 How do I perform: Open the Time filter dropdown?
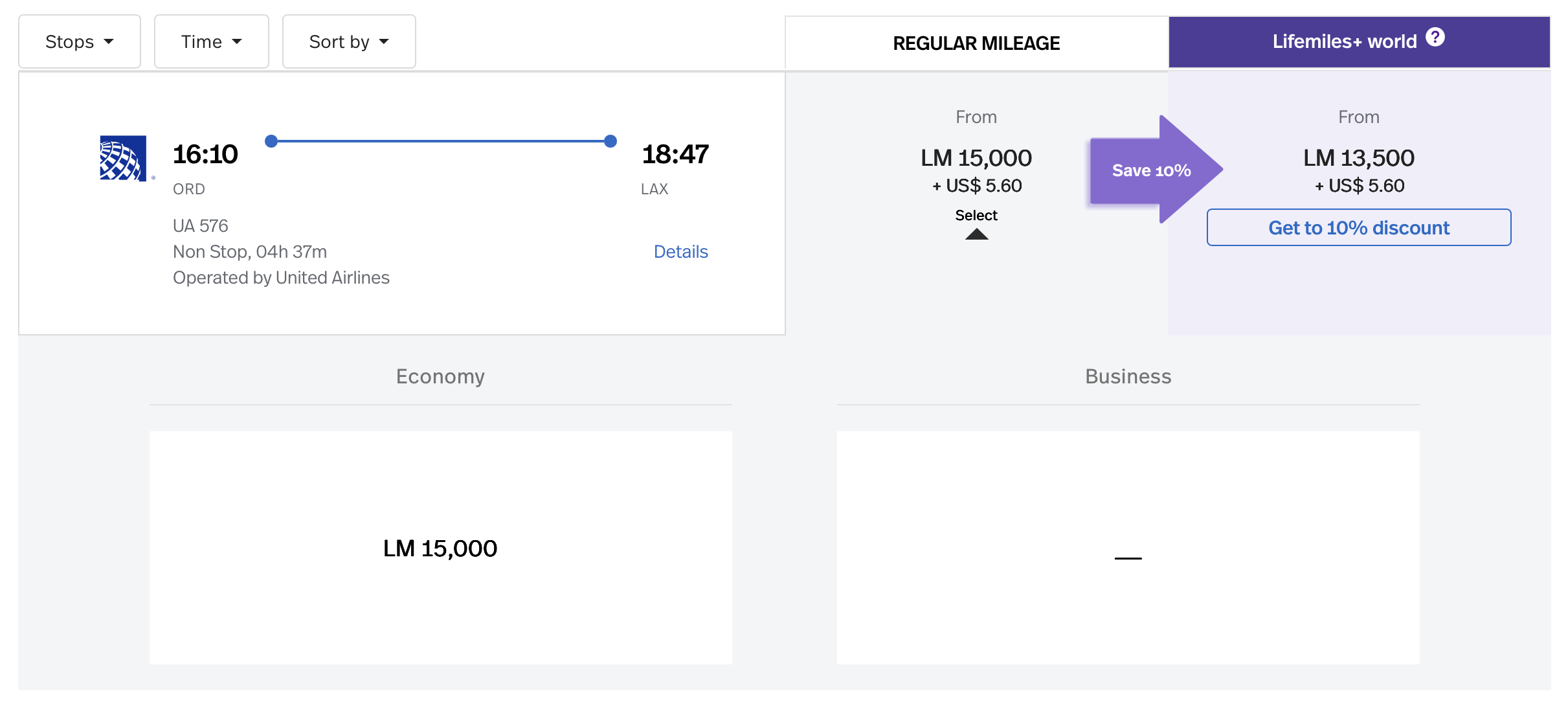(211, 41)
